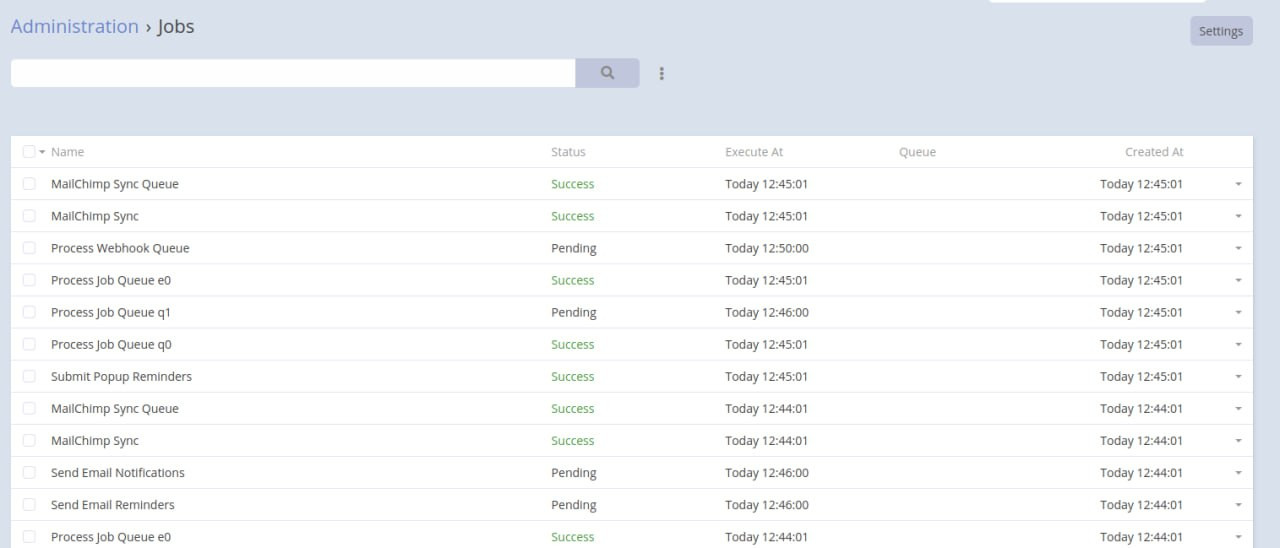Toggle the select-all checkbox in header
The height and width of the screenshot is (548, 1280).
(29, 152)
